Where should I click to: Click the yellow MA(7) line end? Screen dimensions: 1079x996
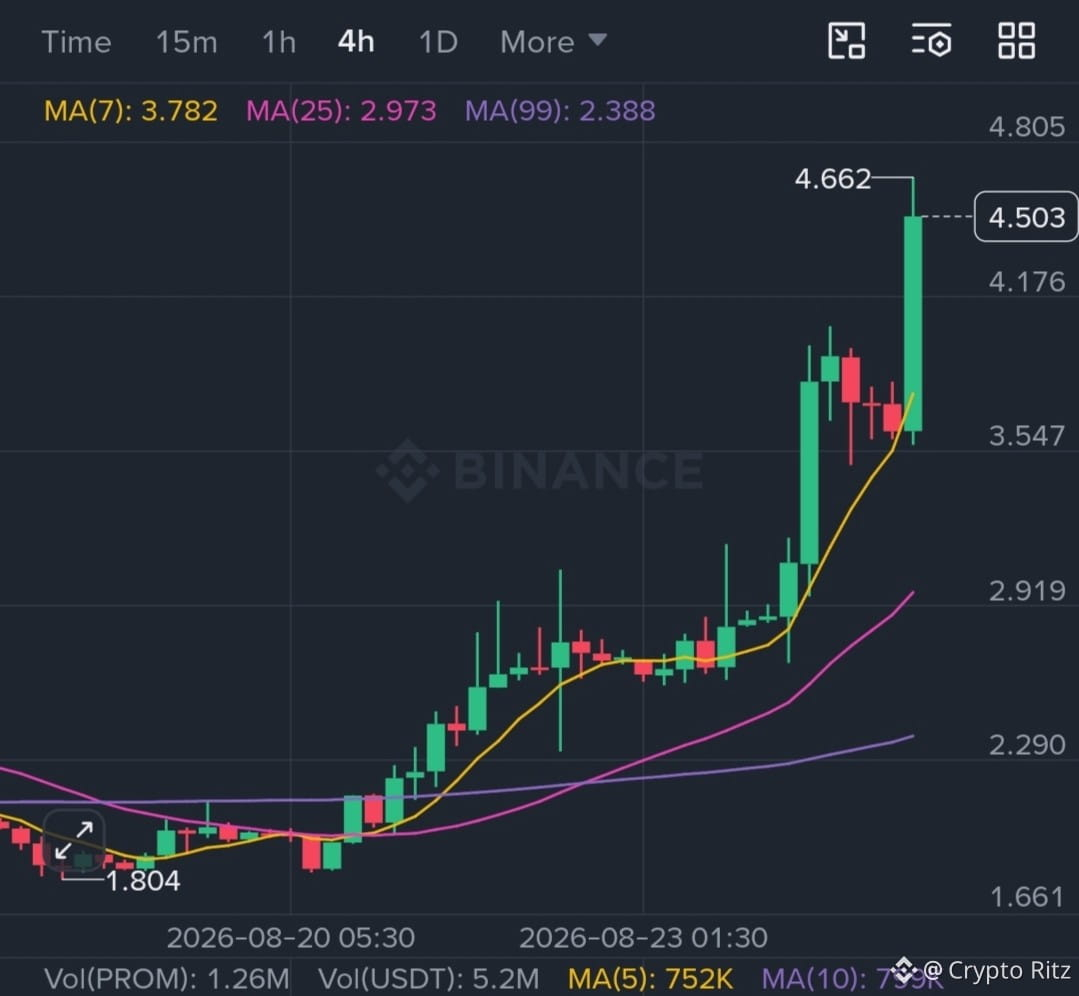coord(912,395)
